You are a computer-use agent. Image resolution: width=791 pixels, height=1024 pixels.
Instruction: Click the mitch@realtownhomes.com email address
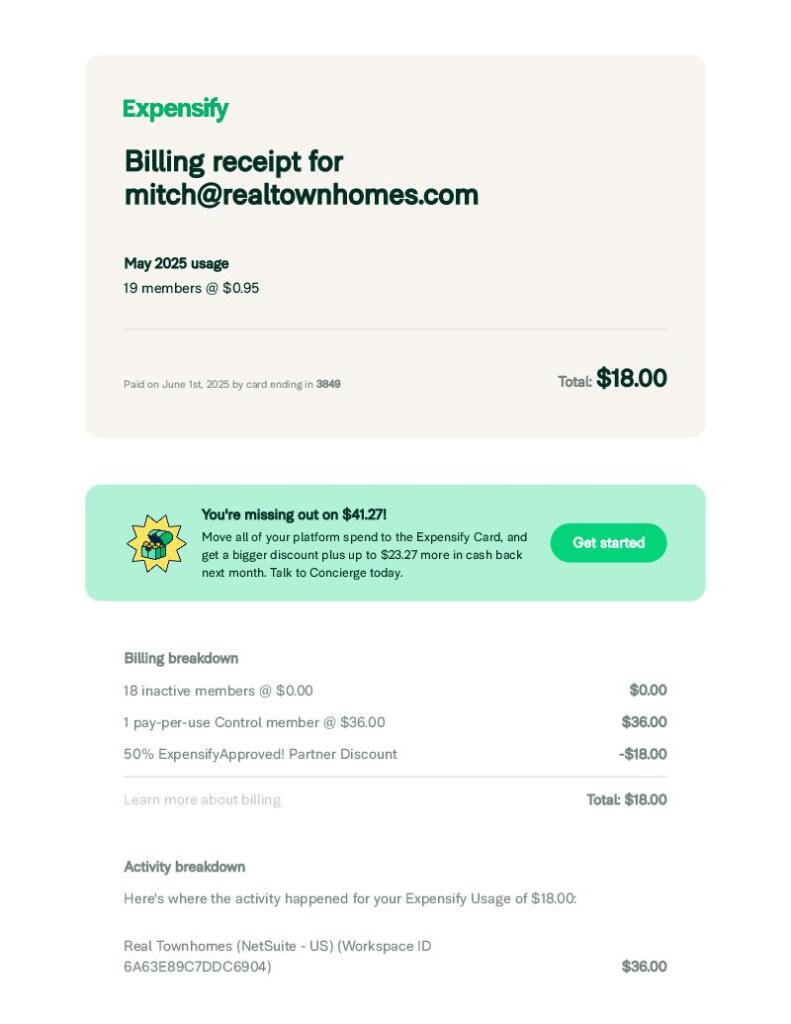tap(301, 195)
